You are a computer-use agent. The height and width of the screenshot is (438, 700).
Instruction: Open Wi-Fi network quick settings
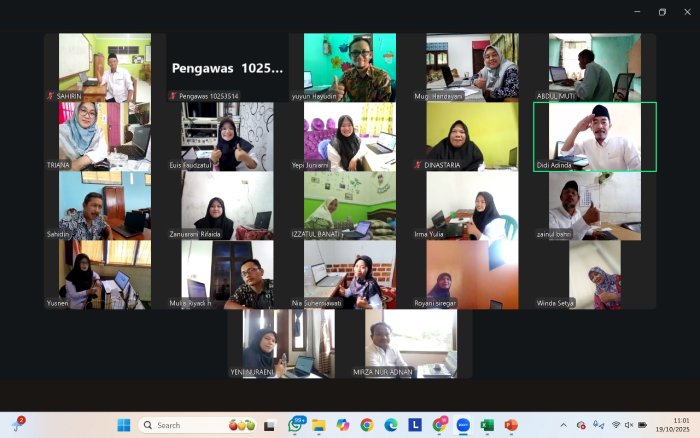(x=616, y=425)
